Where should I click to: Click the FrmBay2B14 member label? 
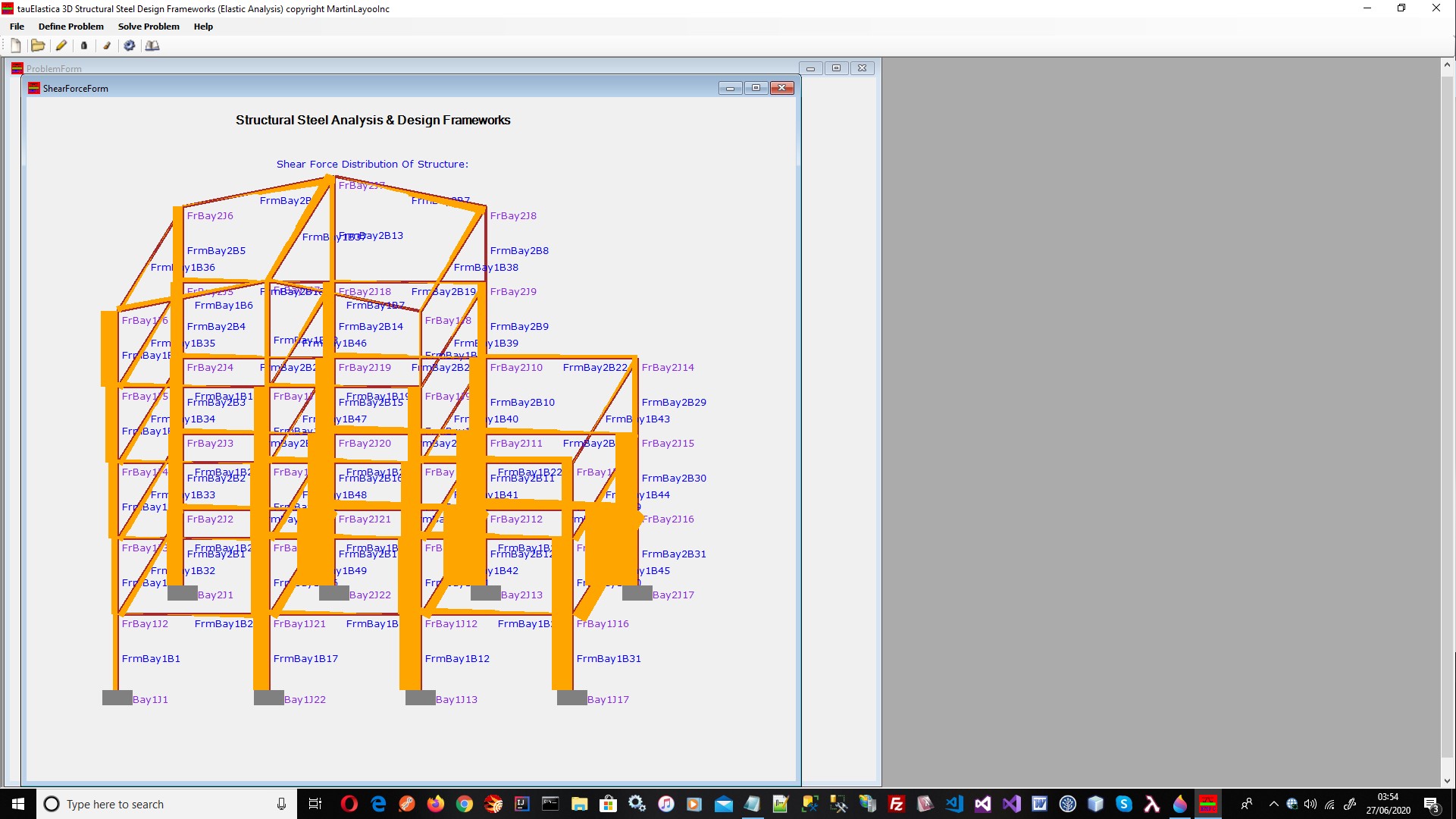point(371,326)
